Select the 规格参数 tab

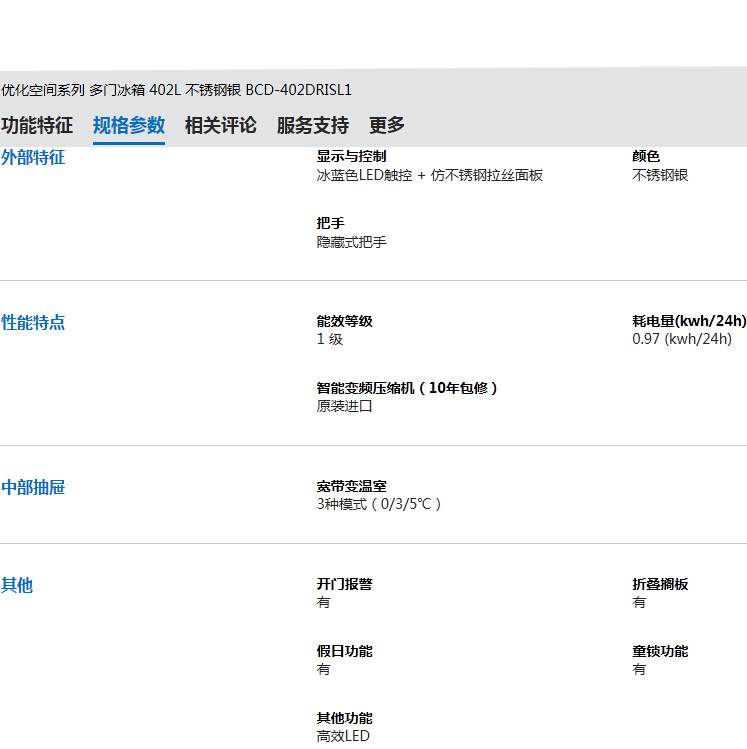[129, 125]
